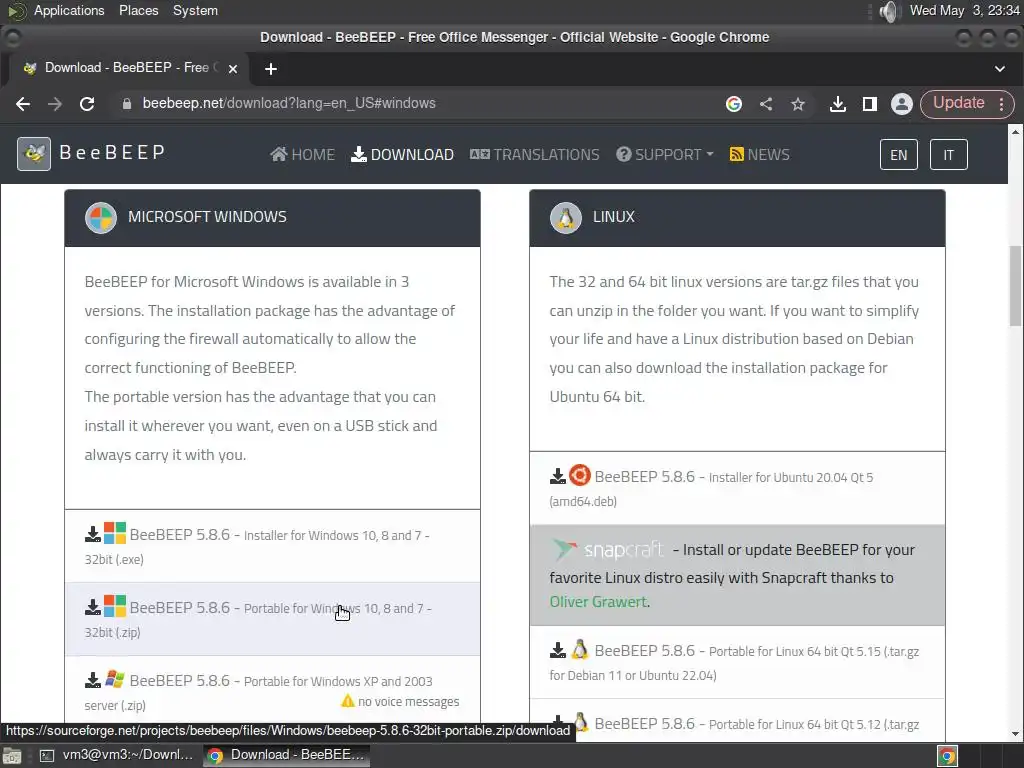Reload the BeeBEEP download page
Screen dimensions: 1024x768
[x=87, y=104]
